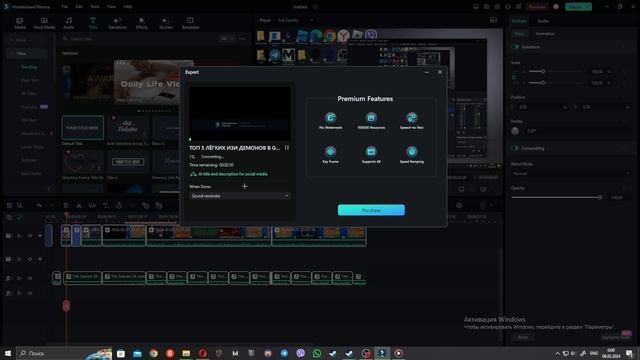Show hidden system tray icons
This screenshot has height=360, width=640.
557,353
